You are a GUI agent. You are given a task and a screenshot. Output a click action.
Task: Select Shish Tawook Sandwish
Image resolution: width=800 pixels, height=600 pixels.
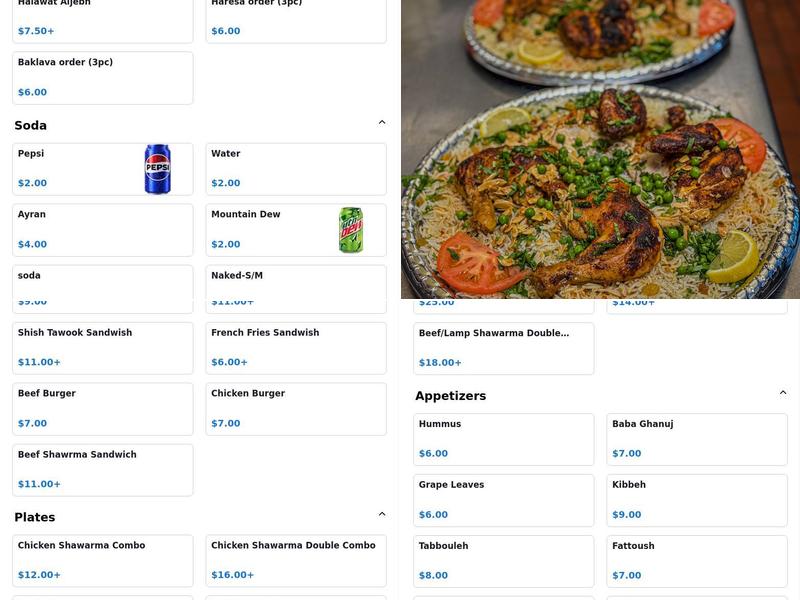(x=102, y=348)
